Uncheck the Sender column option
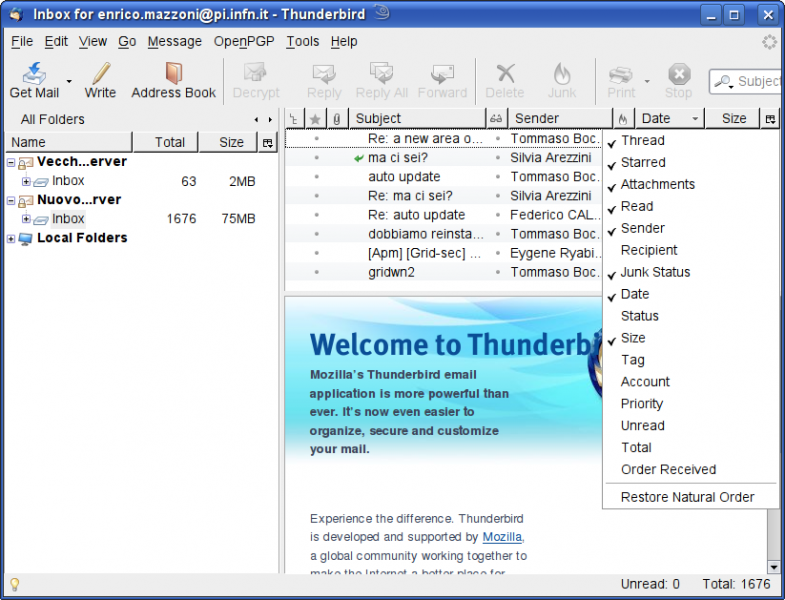The width and height of the screenshot is (785, 600). (x=689, y=228)
